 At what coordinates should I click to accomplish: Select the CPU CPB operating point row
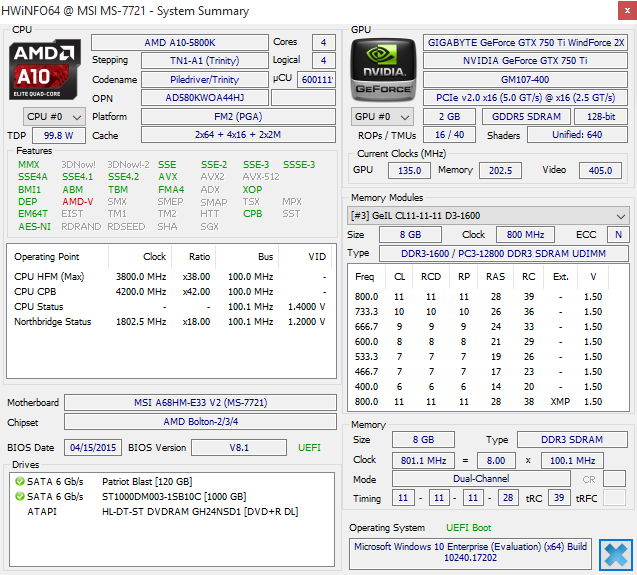click(170, 292)
